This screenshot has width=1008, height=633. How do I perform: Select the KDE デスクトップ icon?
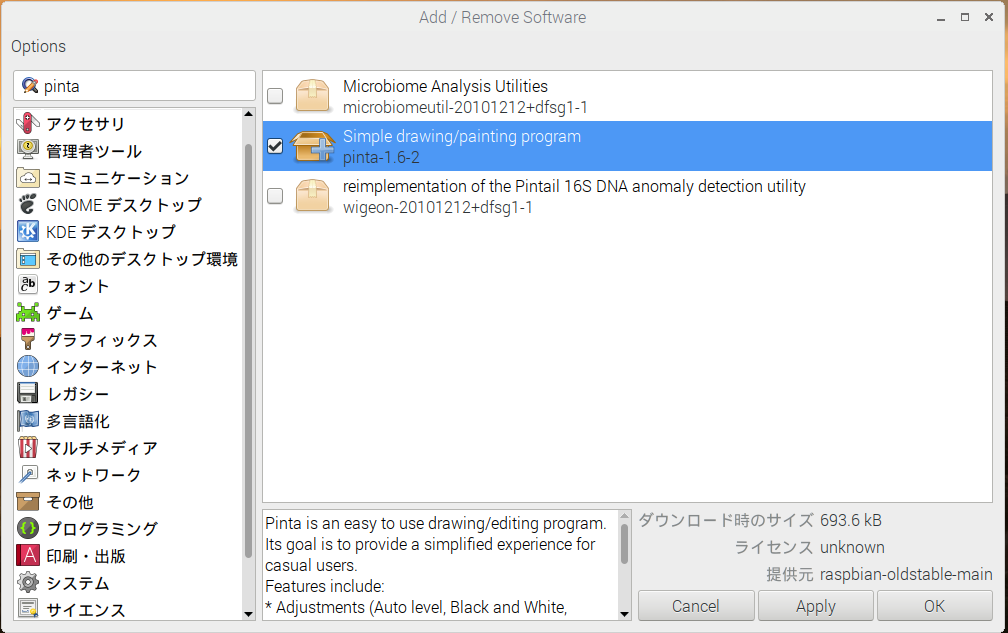(28, 231)
